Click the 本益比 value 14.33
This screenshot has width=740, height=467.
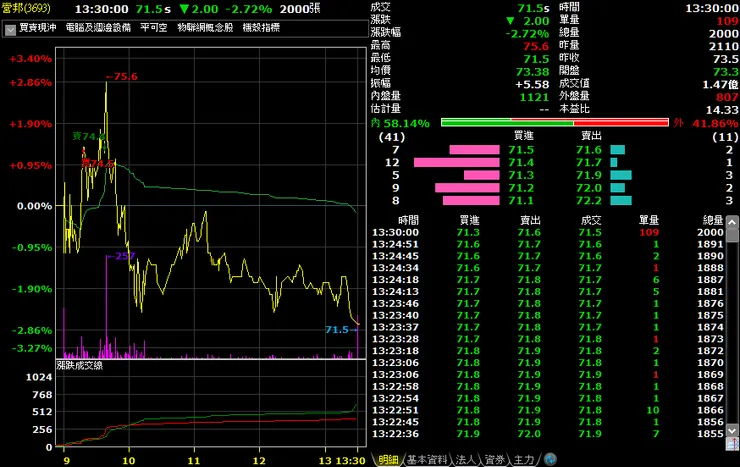pyautogui.click(x=722, y=110)
